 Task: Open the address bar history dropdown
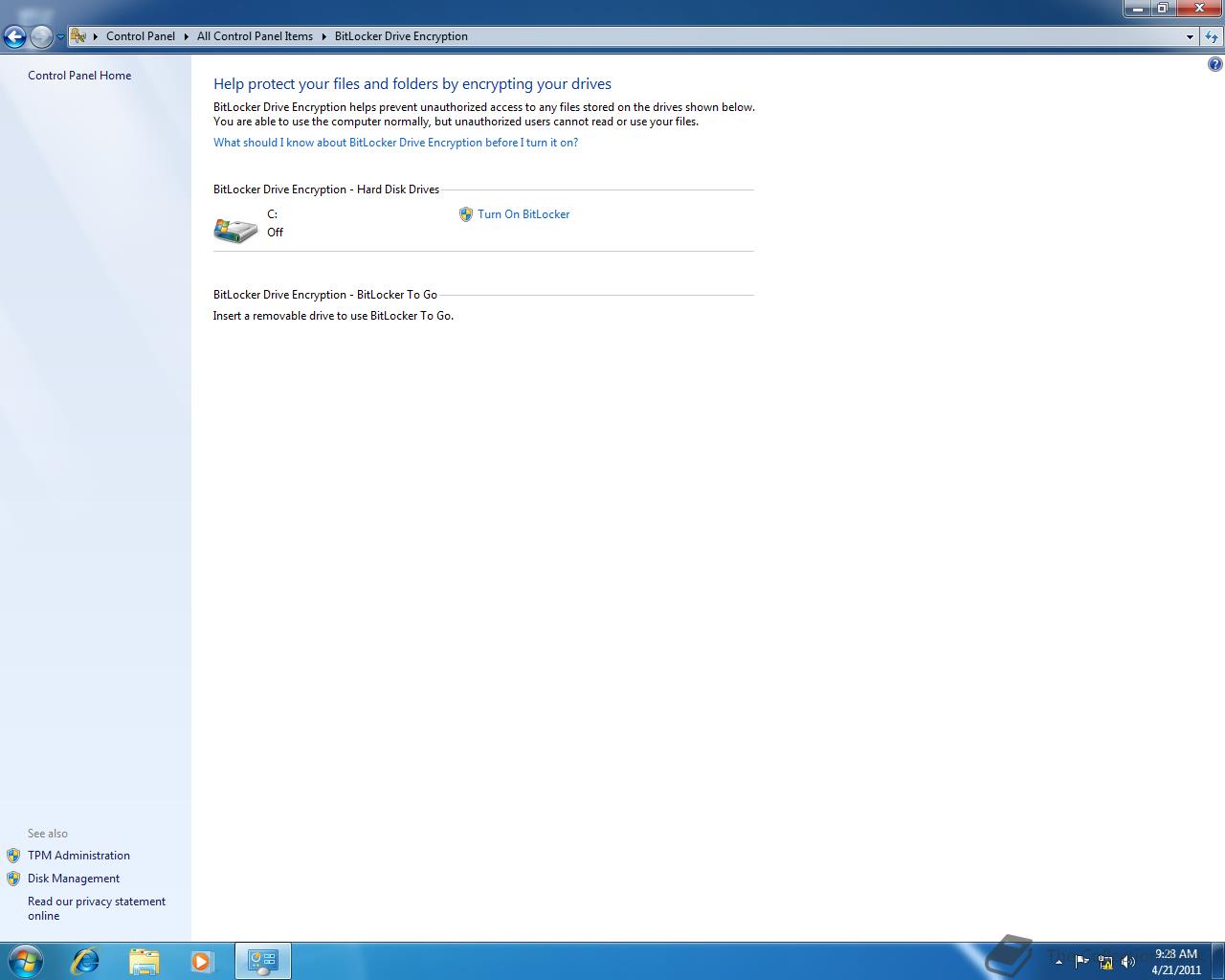pos(1190,36)
